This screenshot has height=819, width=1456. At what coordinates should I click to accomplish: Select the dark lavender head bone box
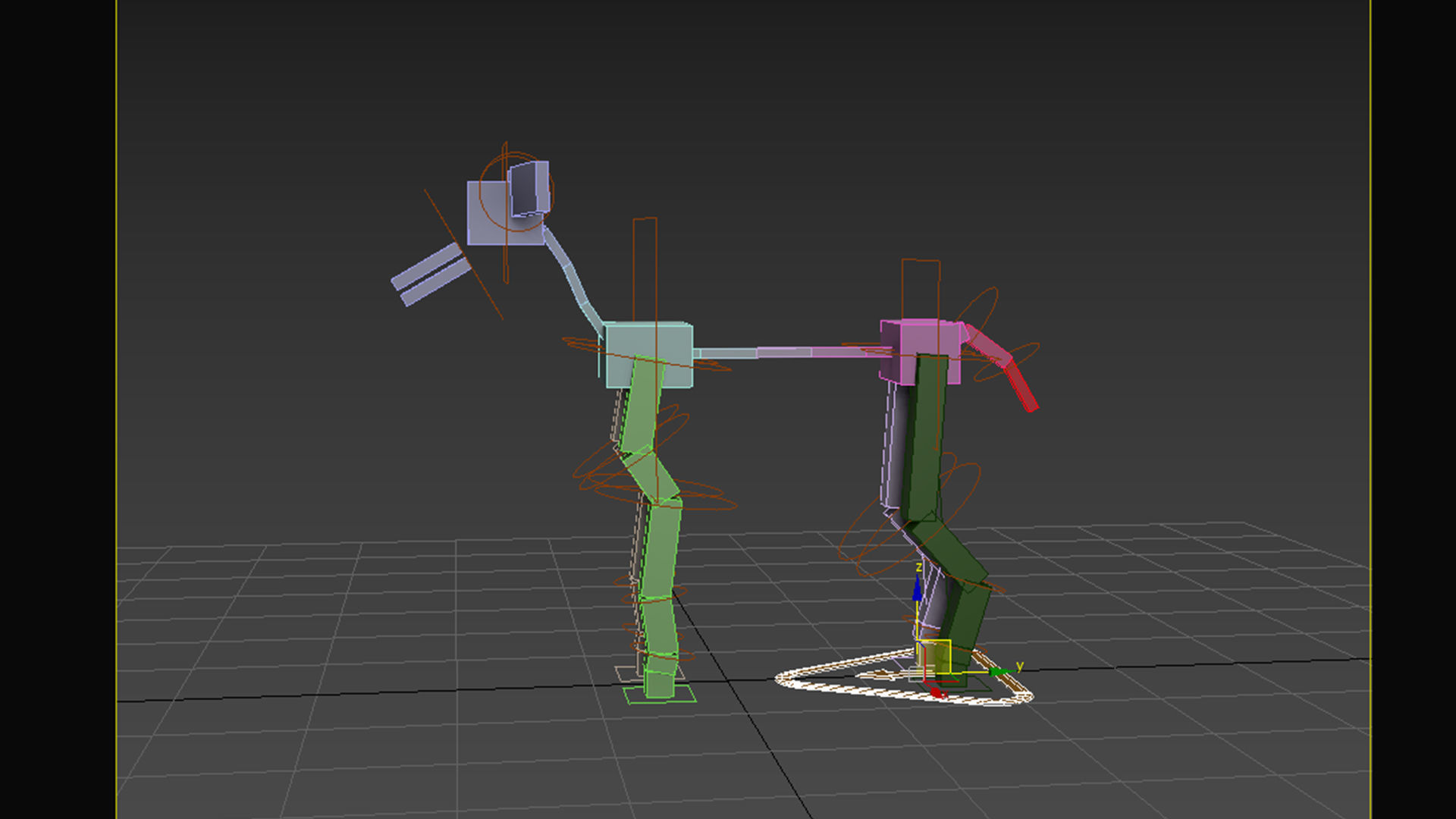(529, 188)
